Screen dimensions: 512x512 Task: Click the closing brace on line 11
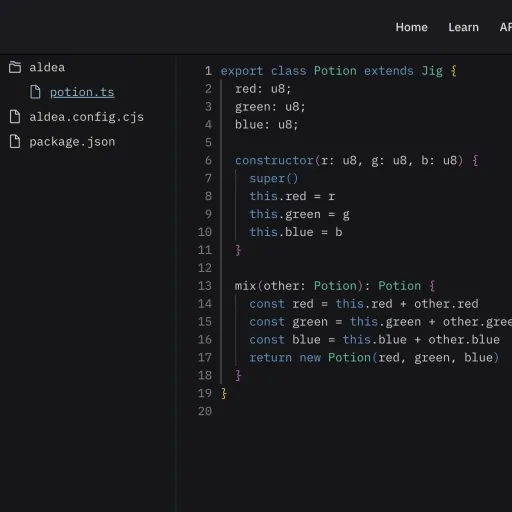click(x=238, y=250)
